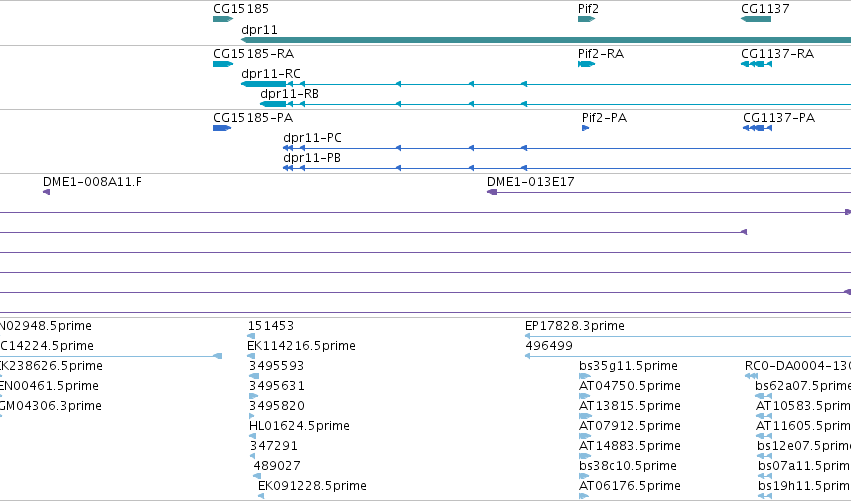
Task: Select the AT10583.5prime EST label
Action: pos(803,406)
